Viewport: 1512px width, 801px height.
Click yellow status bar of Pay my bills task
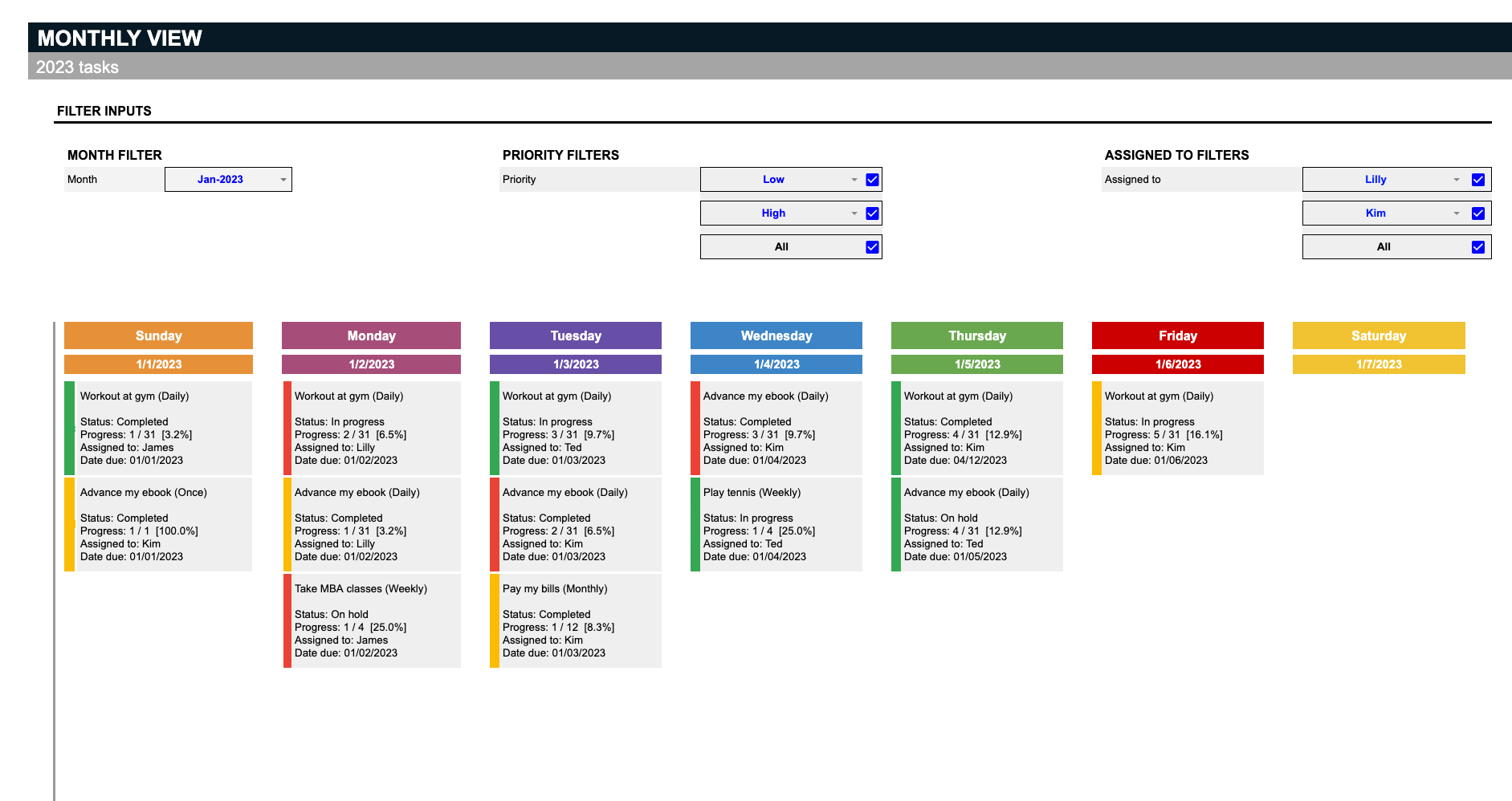click(495, 620)
